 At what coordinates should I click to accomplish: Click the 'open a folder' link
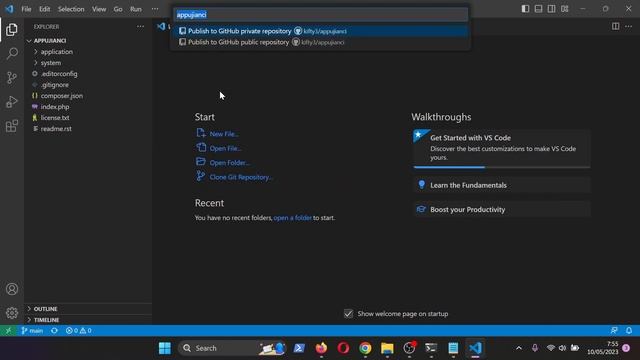tap(292, 218)
